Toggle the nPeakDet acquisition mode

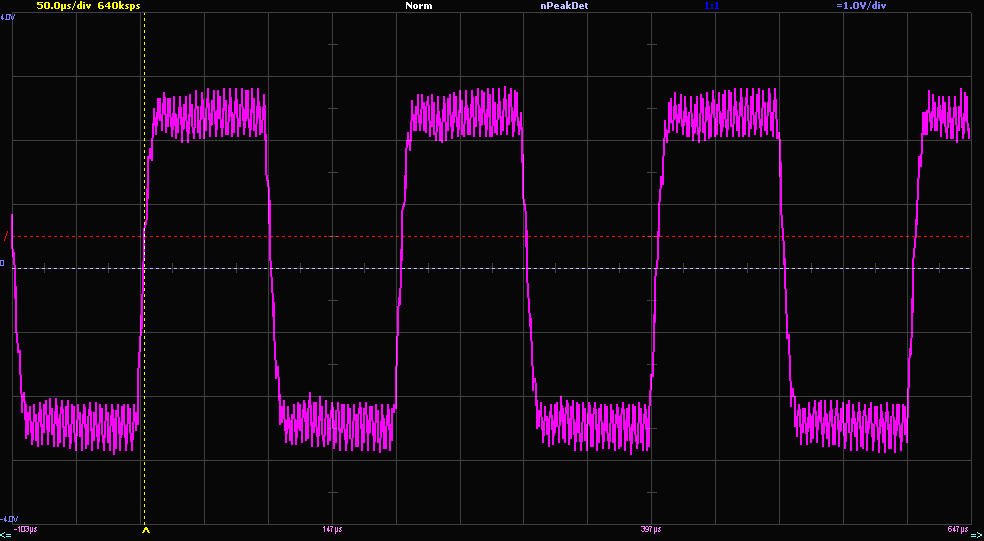[563, 6]
